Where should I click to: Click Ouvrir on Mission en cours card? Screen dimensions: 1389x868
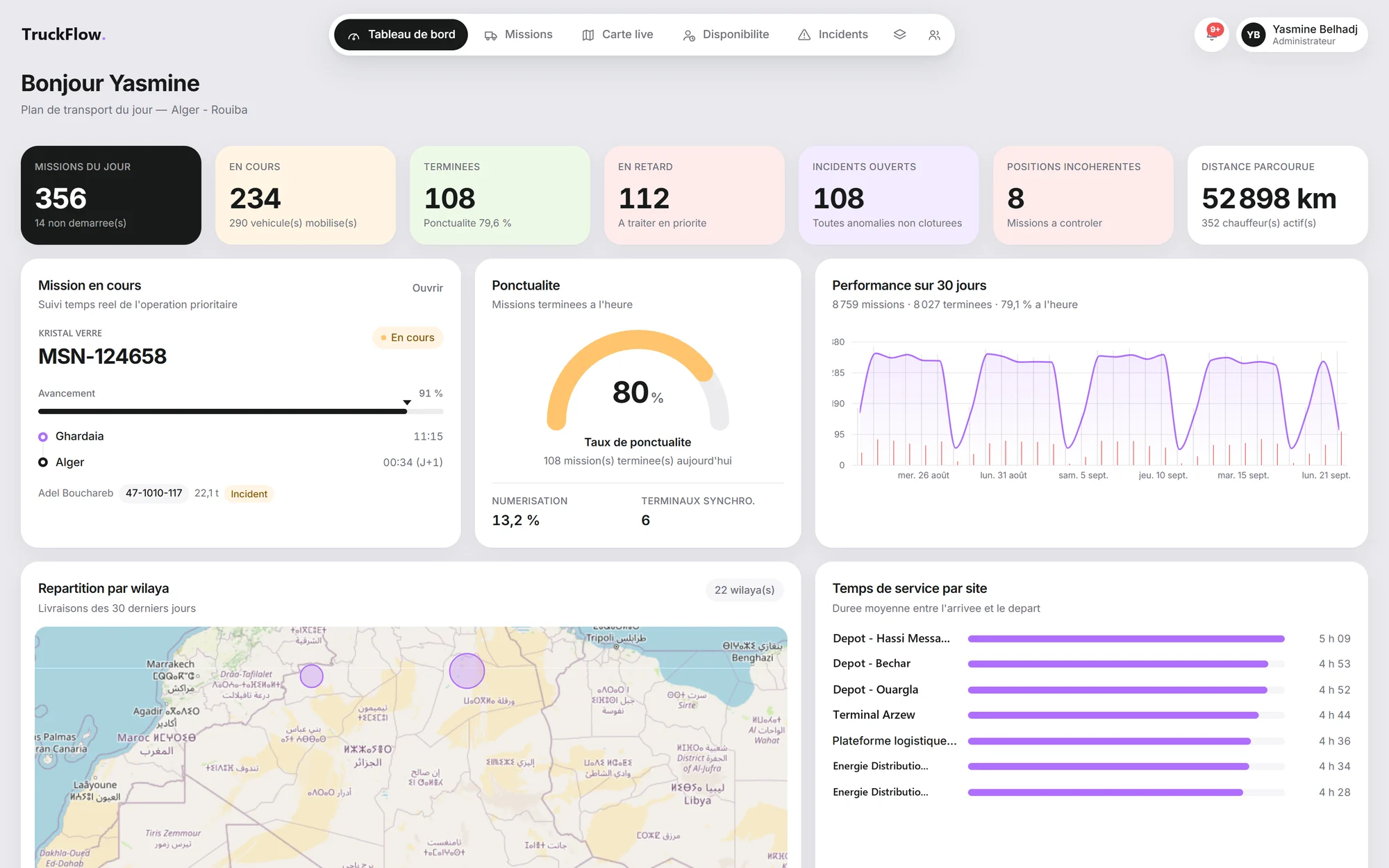(x=427, y=288)
